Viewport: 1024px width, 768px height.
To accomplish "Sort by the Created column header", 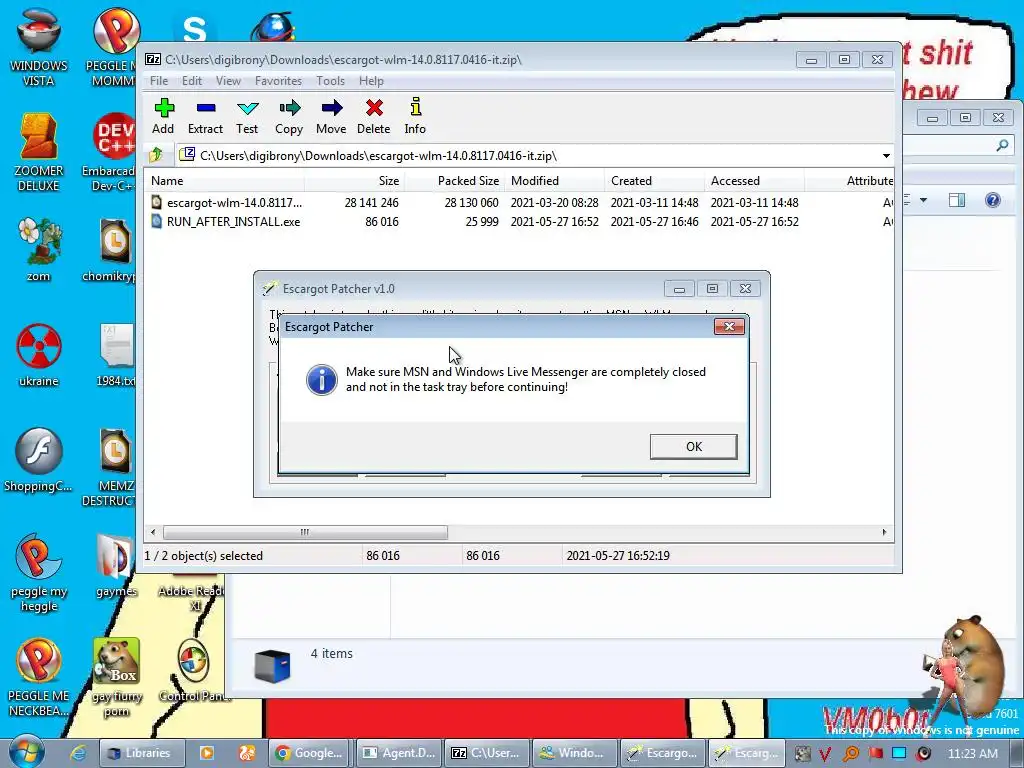I will 654,181.
